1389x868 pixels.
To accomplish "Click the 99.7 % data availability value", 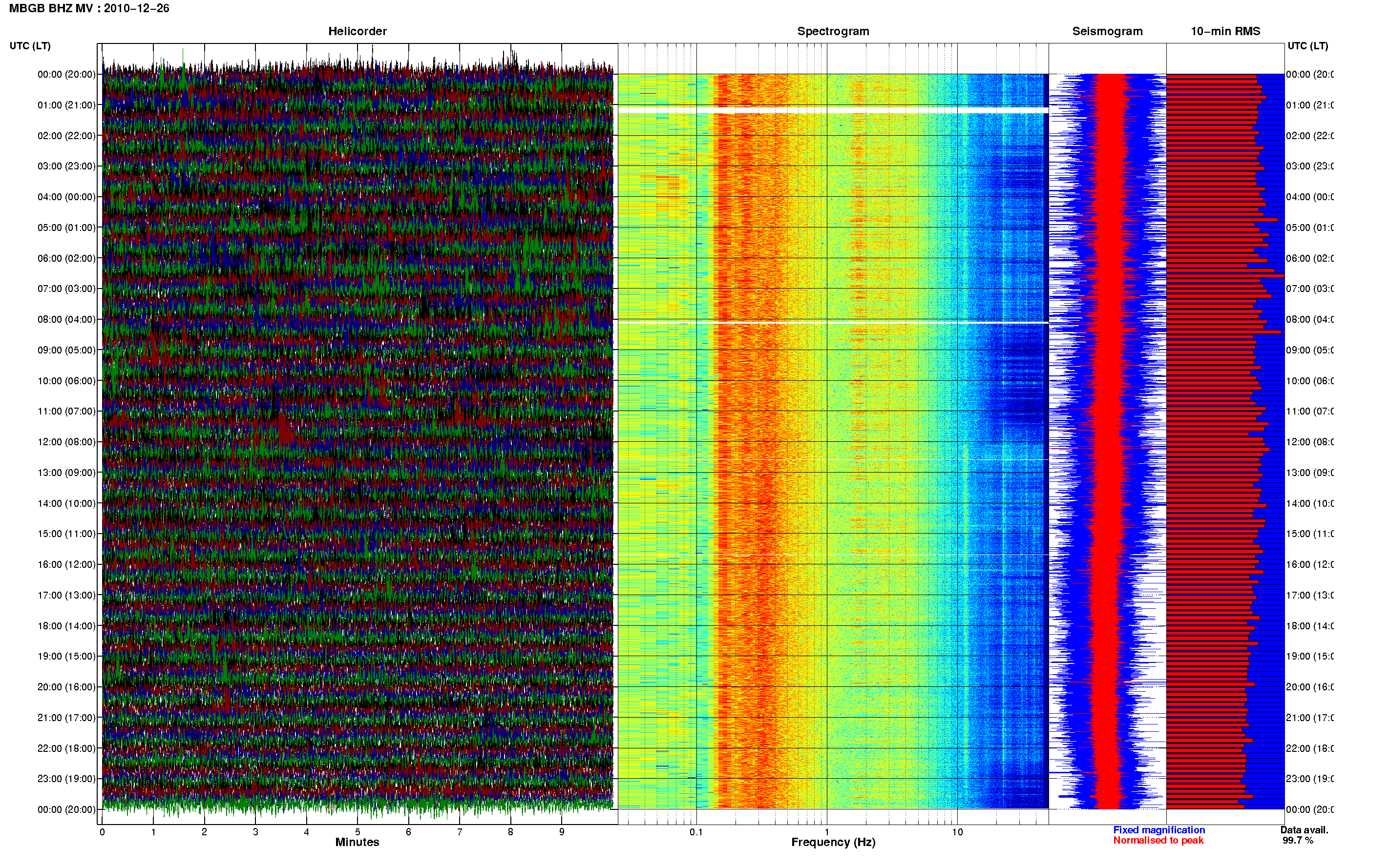I will (1298, 841).
